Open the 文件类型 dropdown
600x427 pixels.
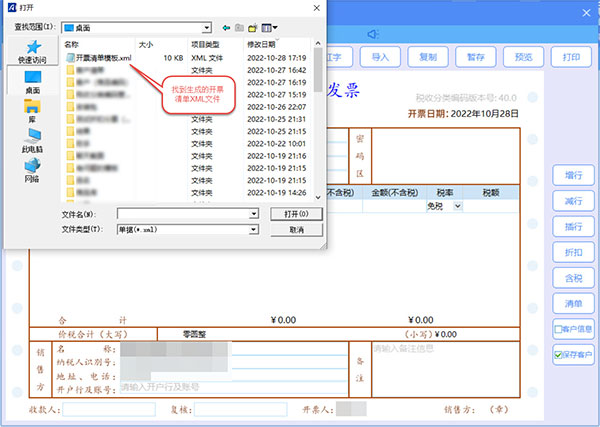coord(254,229)
